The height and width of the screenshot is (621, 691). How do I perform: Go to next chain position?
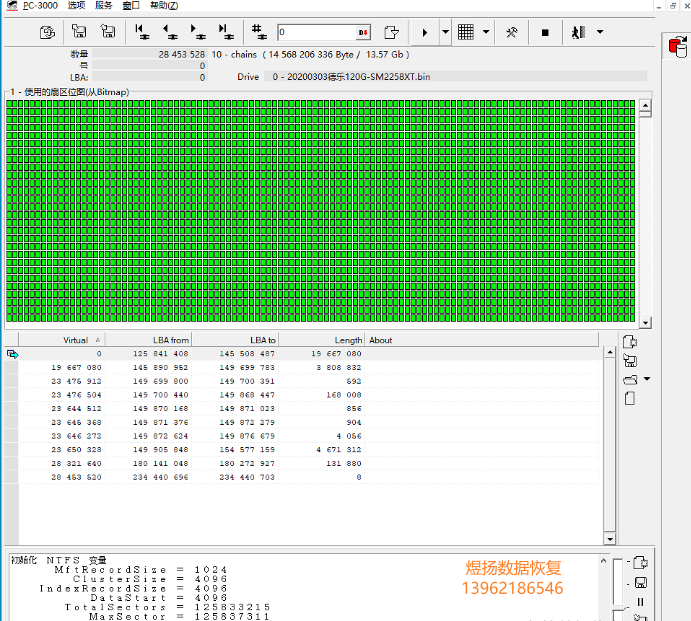198,32
